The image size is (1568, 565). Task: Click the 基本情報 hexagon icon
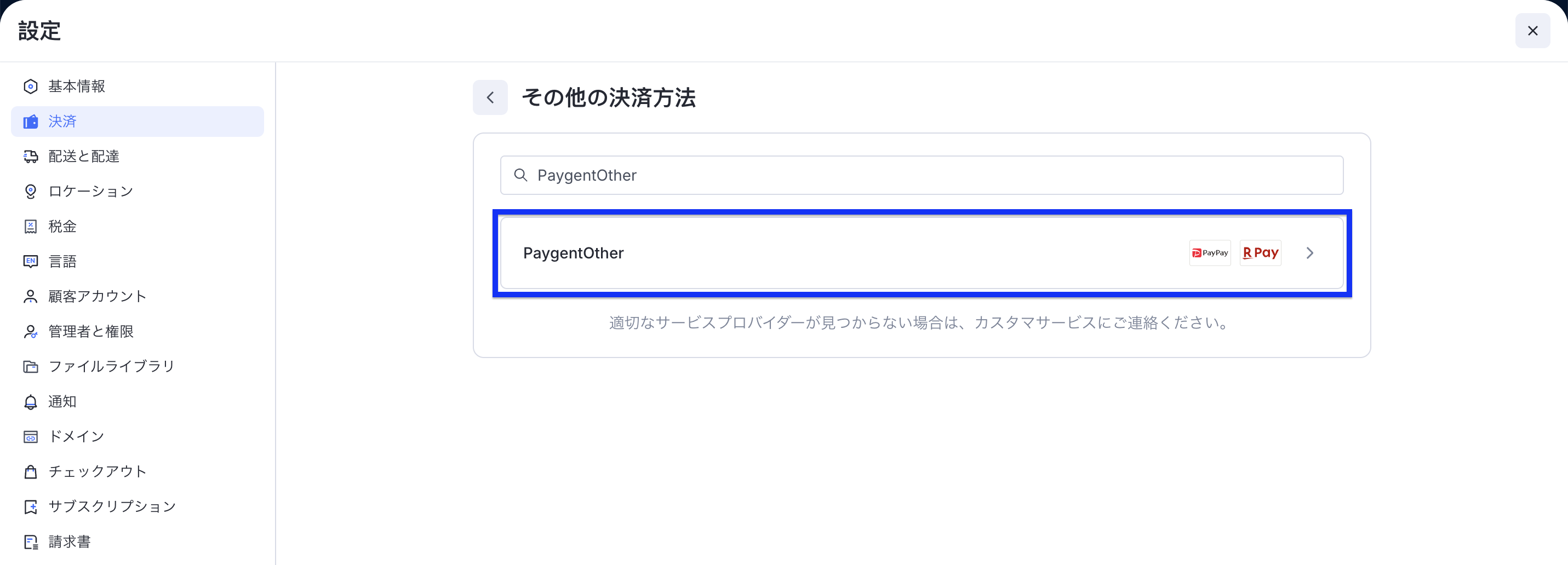[x=31, y=87]
